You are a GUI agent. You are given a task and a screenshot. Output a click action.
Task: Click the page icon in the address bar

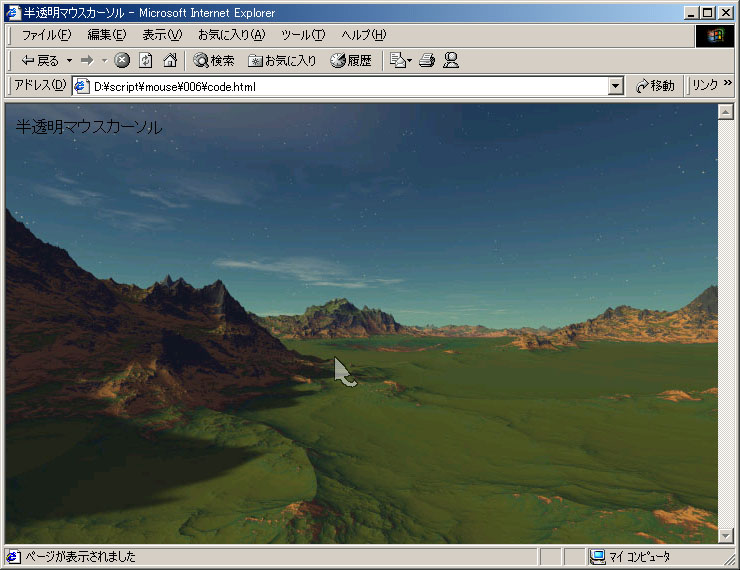pyautogui.click(x=82, y=86)
